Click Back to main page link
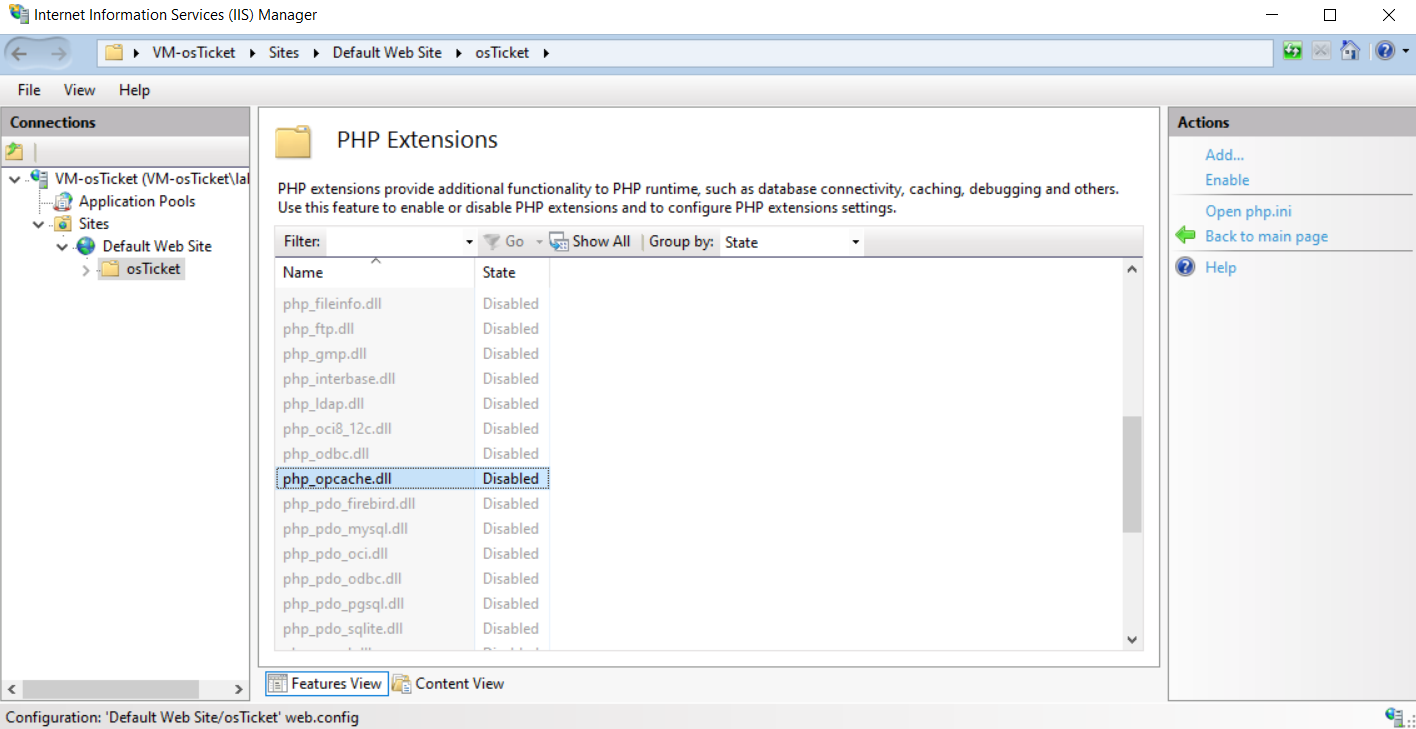This screenshot has width=1416, height=729. tap(1266, 236)
